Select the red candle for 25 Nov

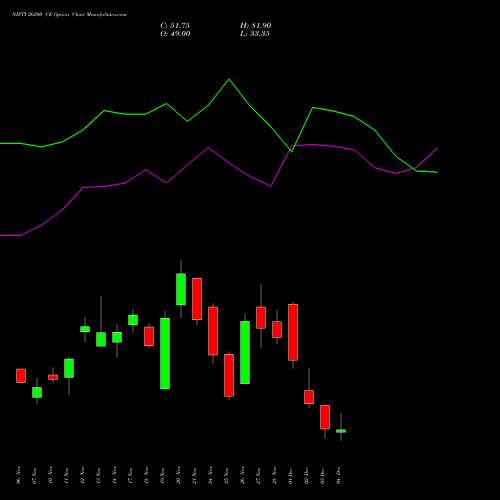[229, 375]
